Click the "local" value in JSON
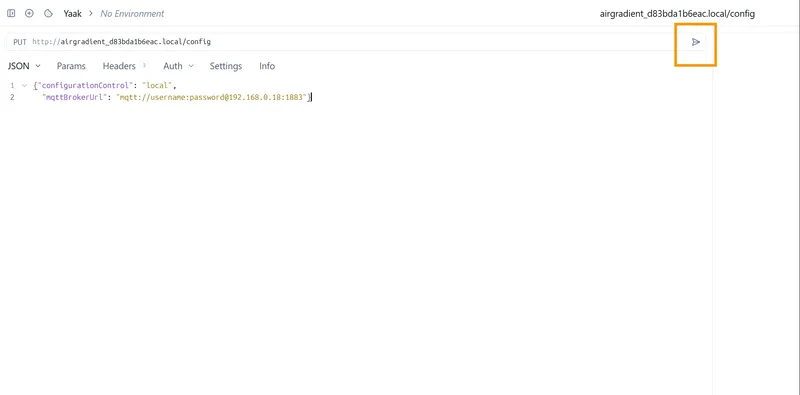This screenshot has width=800, height=395. [x=157, y=85]
